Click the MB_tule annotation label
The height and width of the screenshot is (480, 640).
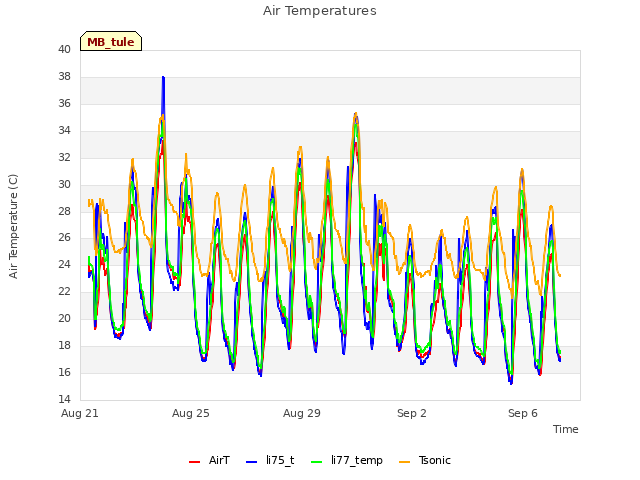pos(111,42)
